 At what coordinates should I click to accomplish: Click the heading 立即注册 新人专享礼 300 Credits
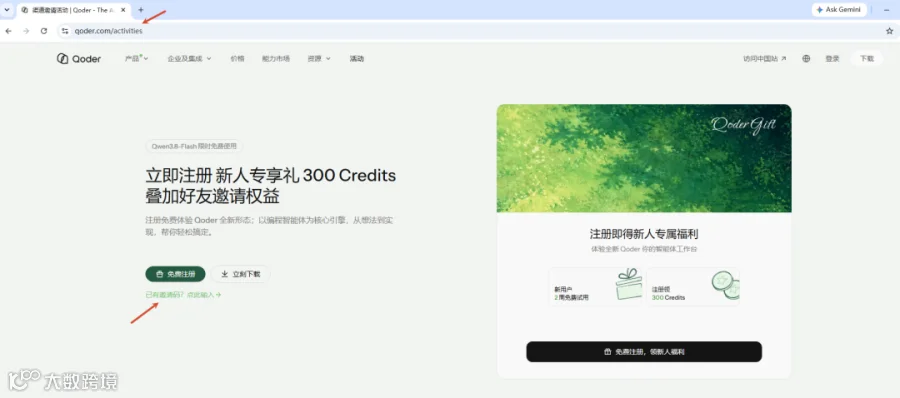(271, 176)
